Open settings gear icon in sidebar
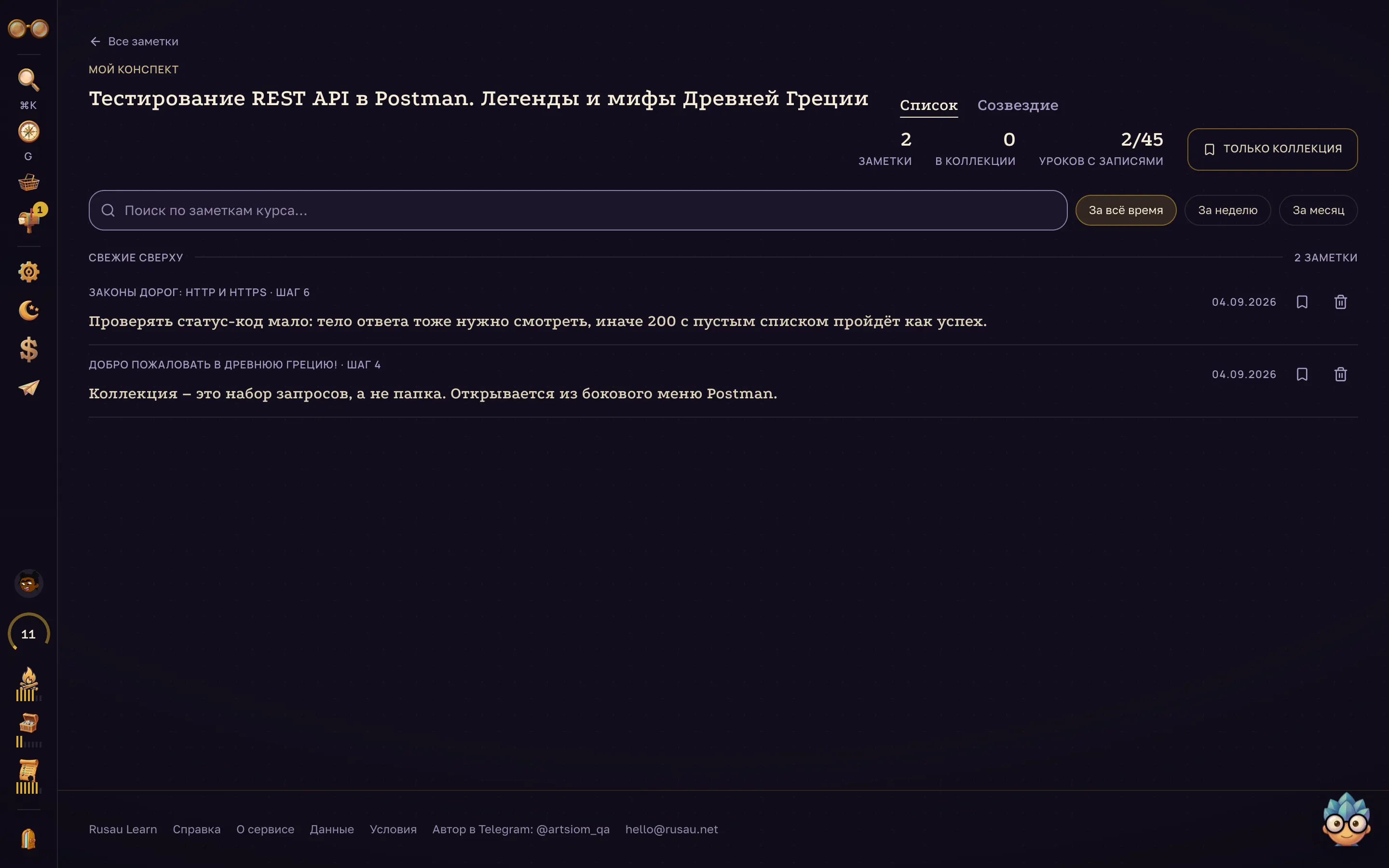Screen dimensions: 1389x868 pos(28,271)
